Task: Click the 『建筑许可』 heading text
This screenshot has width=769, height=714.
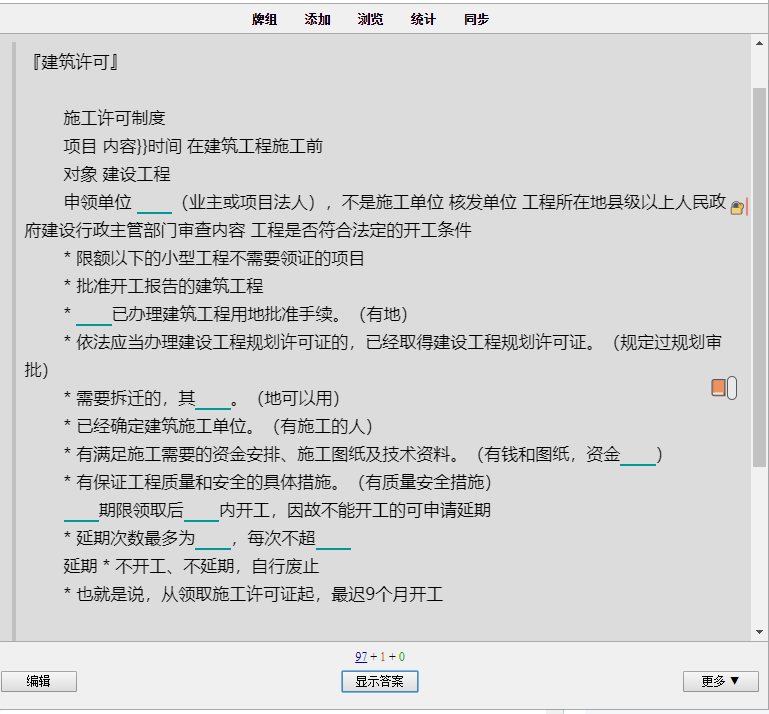Action: 75,62
